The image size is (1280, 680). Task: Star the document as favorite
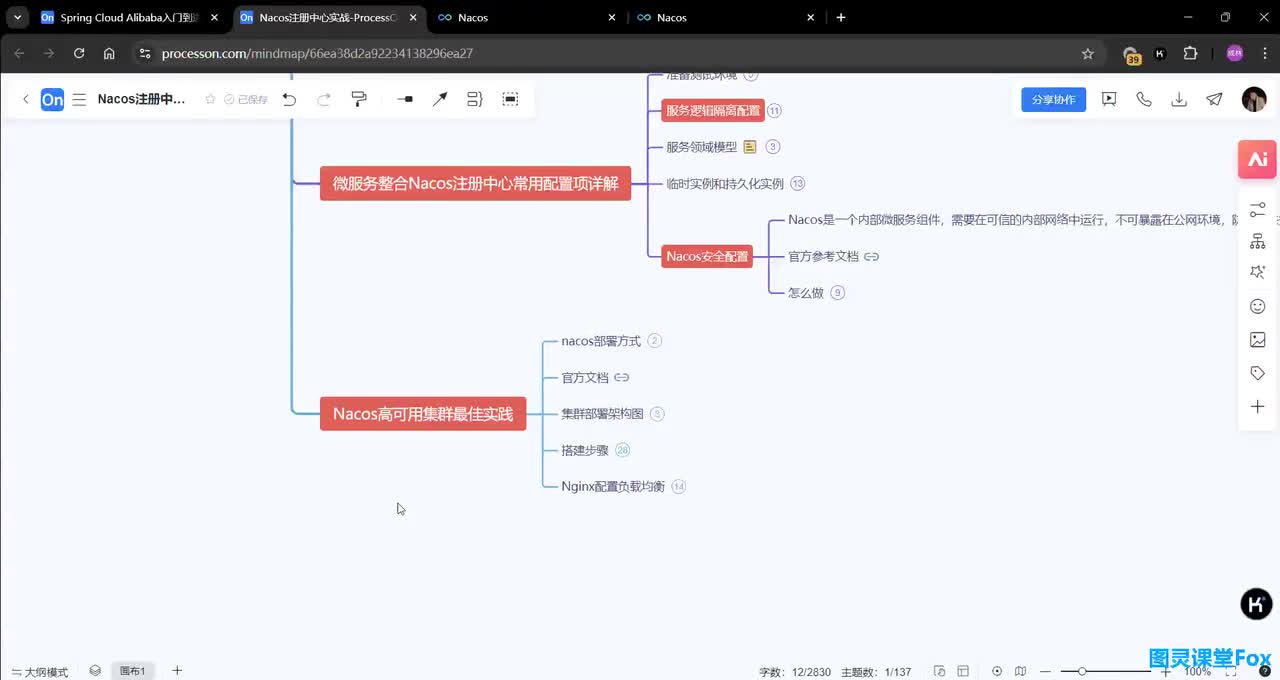pyautogui.click(x=210, y=99)
